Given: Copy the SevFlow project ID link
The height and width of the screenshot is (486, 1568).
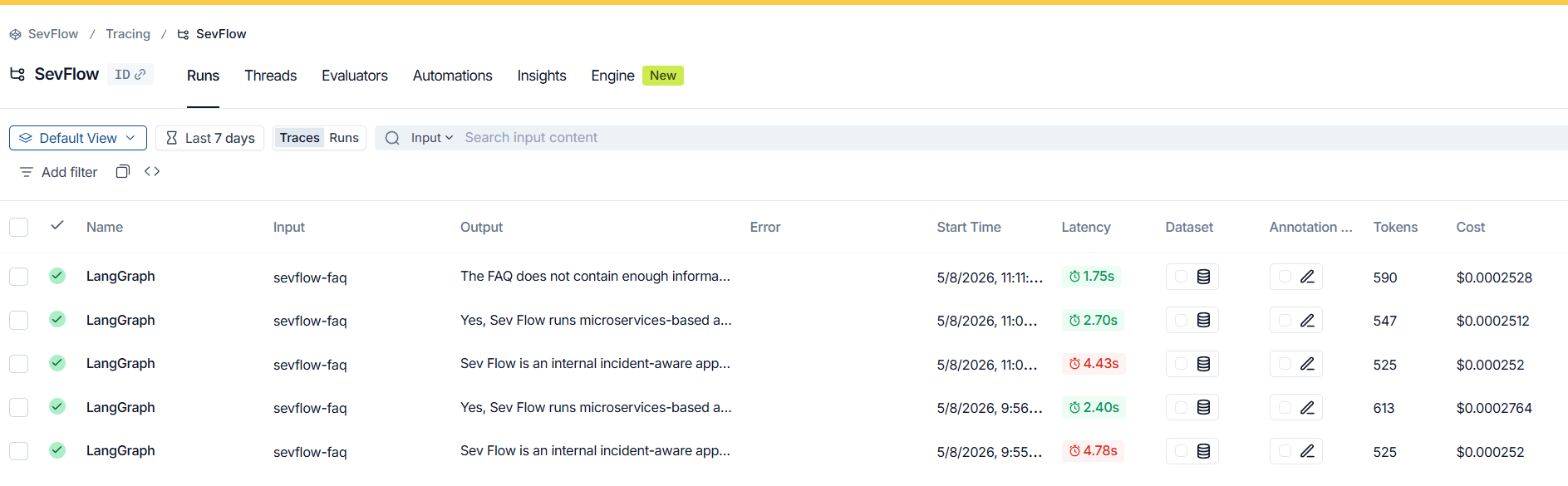Looking at the screenshot, I should click(130, 75).
